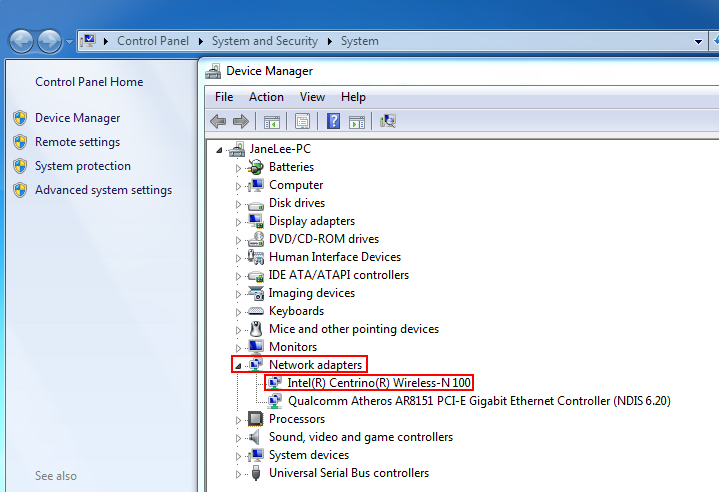
Task: Open the Properties toolbar icon
Action: (x=302, y=122)
